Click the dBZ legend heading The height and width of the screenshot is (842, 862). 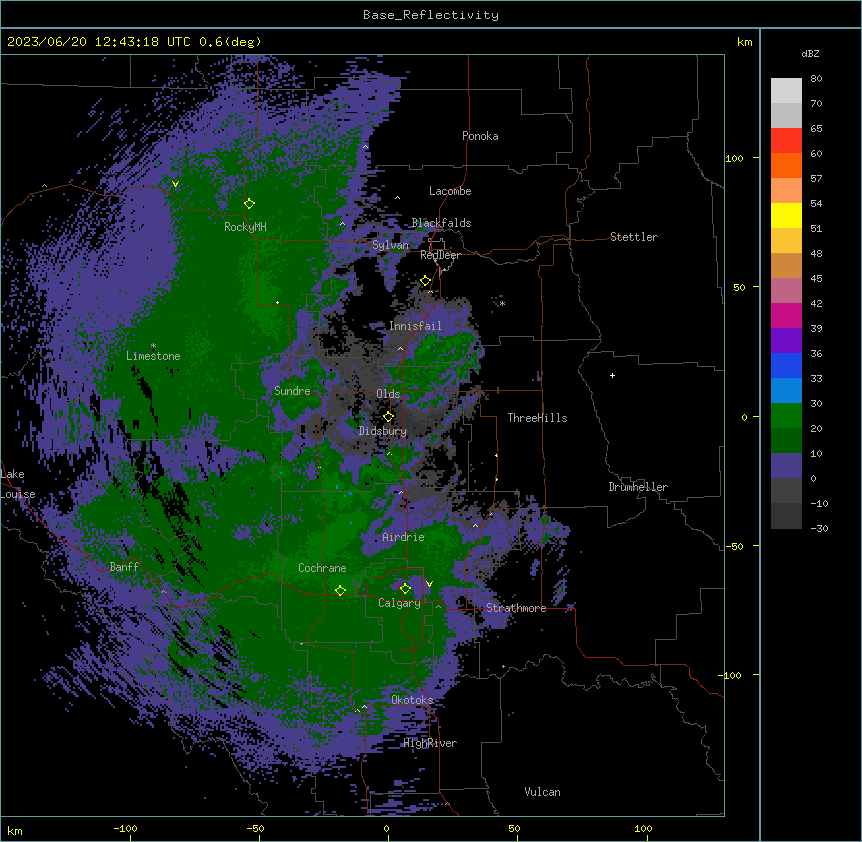pyautogui.click(x=810, y=53)
